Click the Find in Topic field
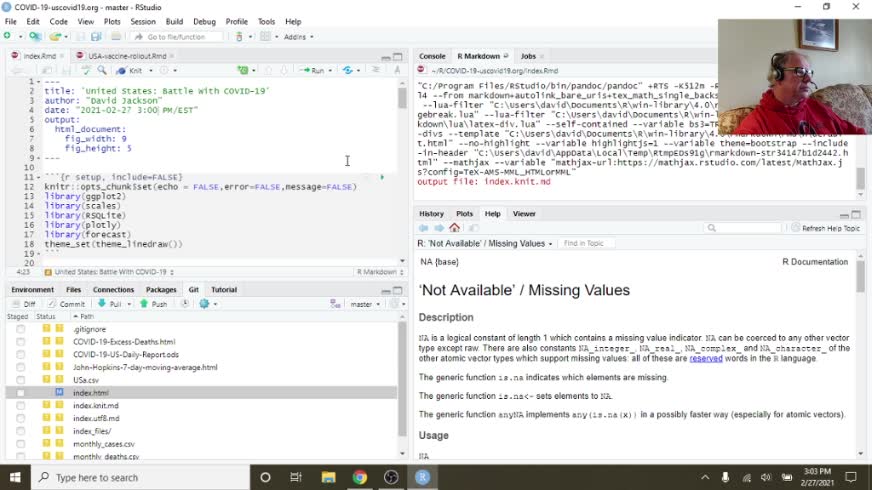The width and height of the screenshot is (872, 490). click(x=587, y=244)
